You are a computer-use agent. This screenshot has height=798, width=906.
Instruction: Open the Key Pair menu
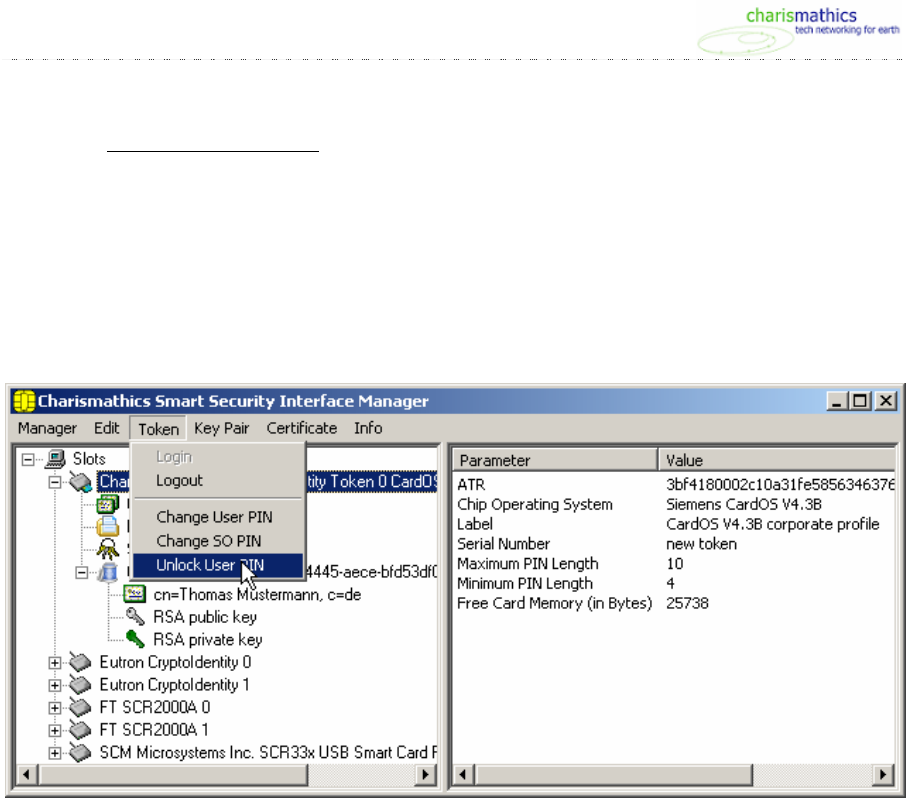pyautogui.click(x=222, y=428)
